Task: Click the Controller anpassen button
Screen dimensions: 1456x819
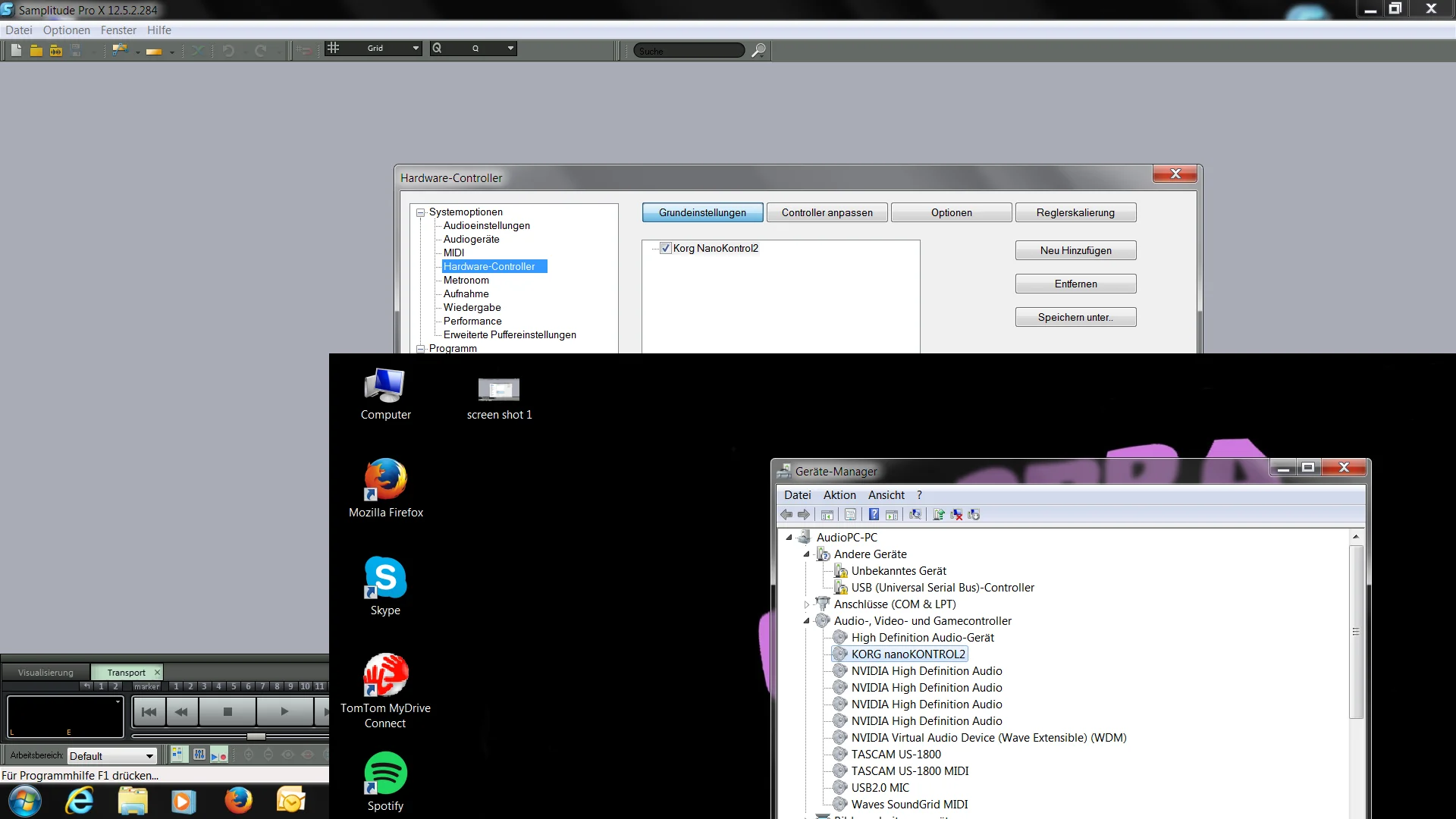Action: click(x=827, y=213)
